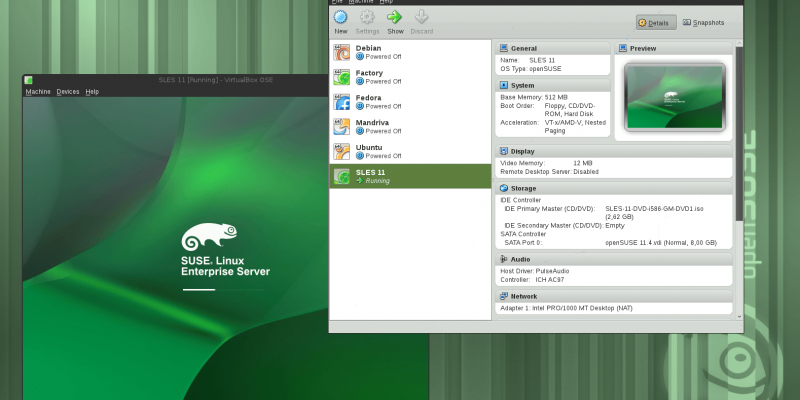
Task: Select the Fedora VM icon
Action: click(342, 102)
